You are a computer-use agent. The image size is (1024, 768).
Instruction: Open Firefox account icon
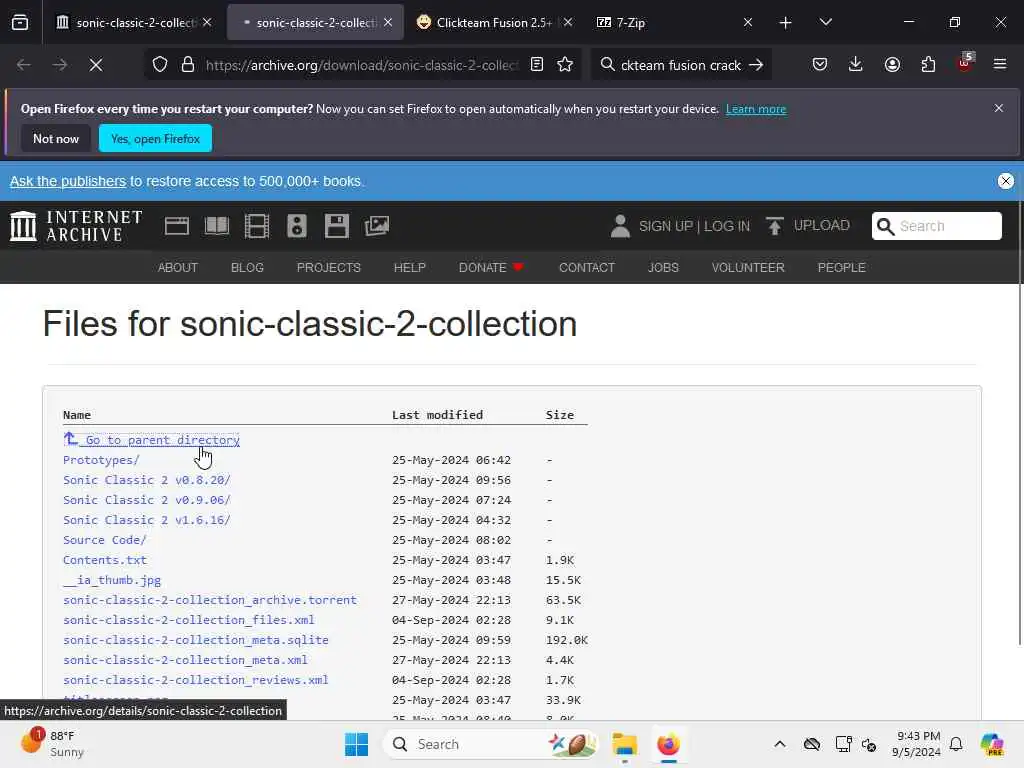pos(892,64)
